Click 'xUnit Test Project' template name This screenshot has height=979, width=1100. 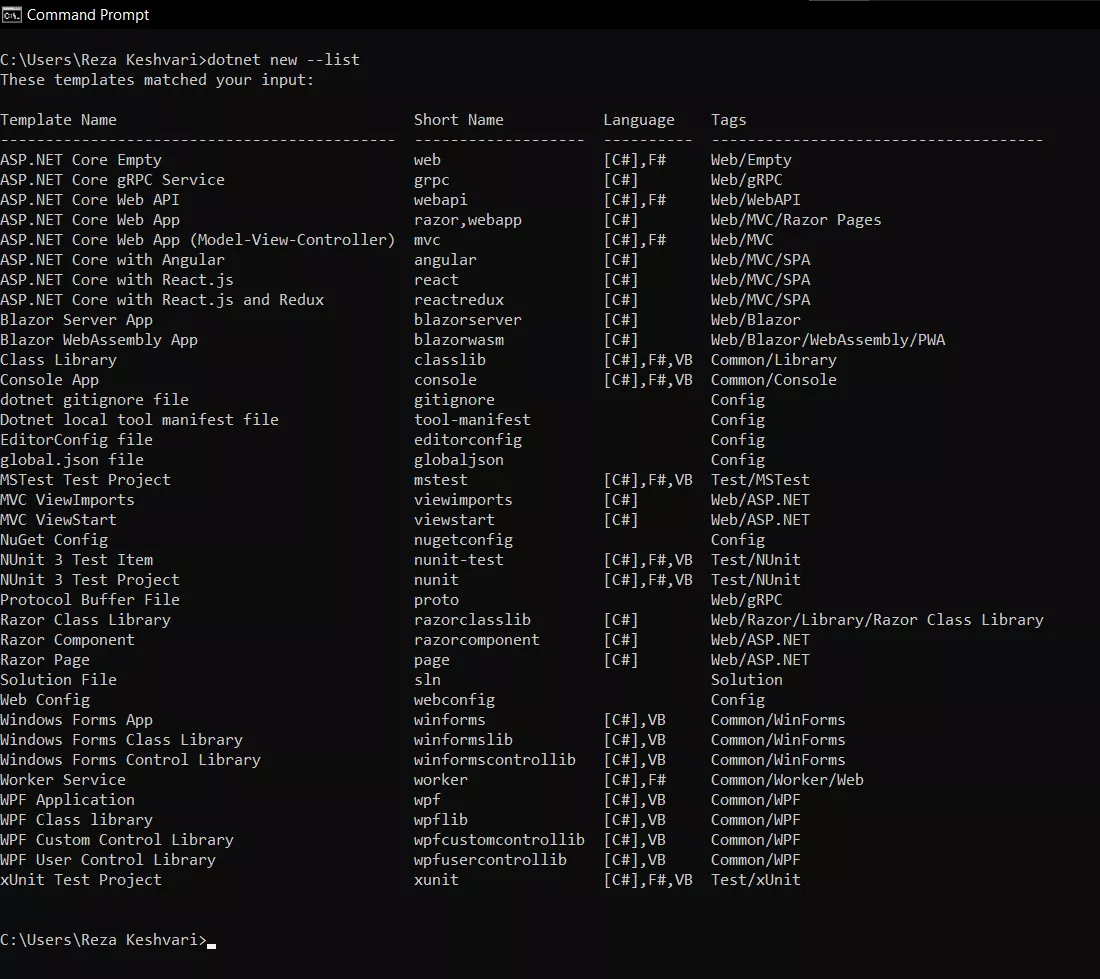click(81, 879)
